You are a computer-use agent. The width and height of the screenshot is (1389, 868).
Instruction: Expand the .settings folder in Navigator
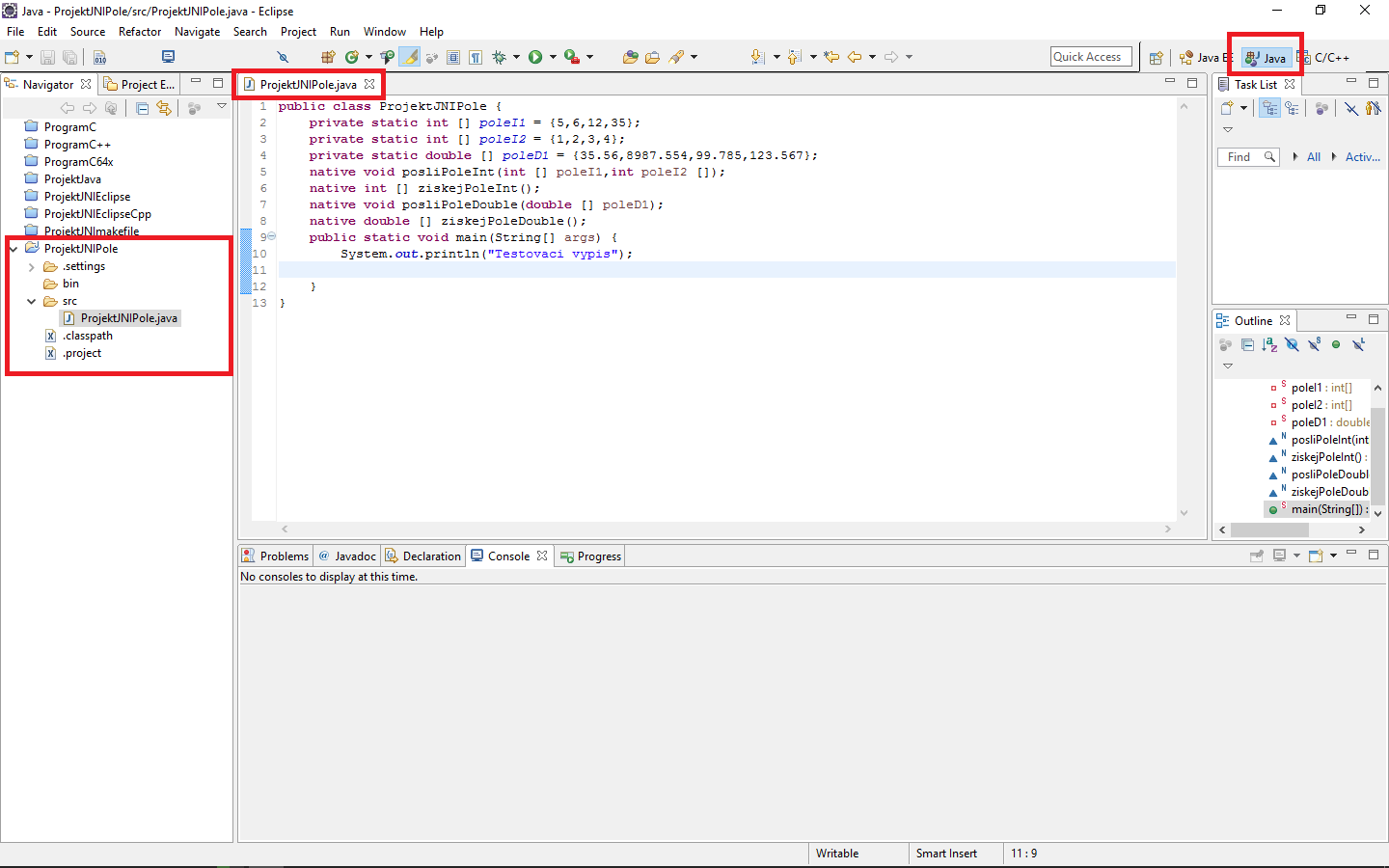click(x=31, y=266)
